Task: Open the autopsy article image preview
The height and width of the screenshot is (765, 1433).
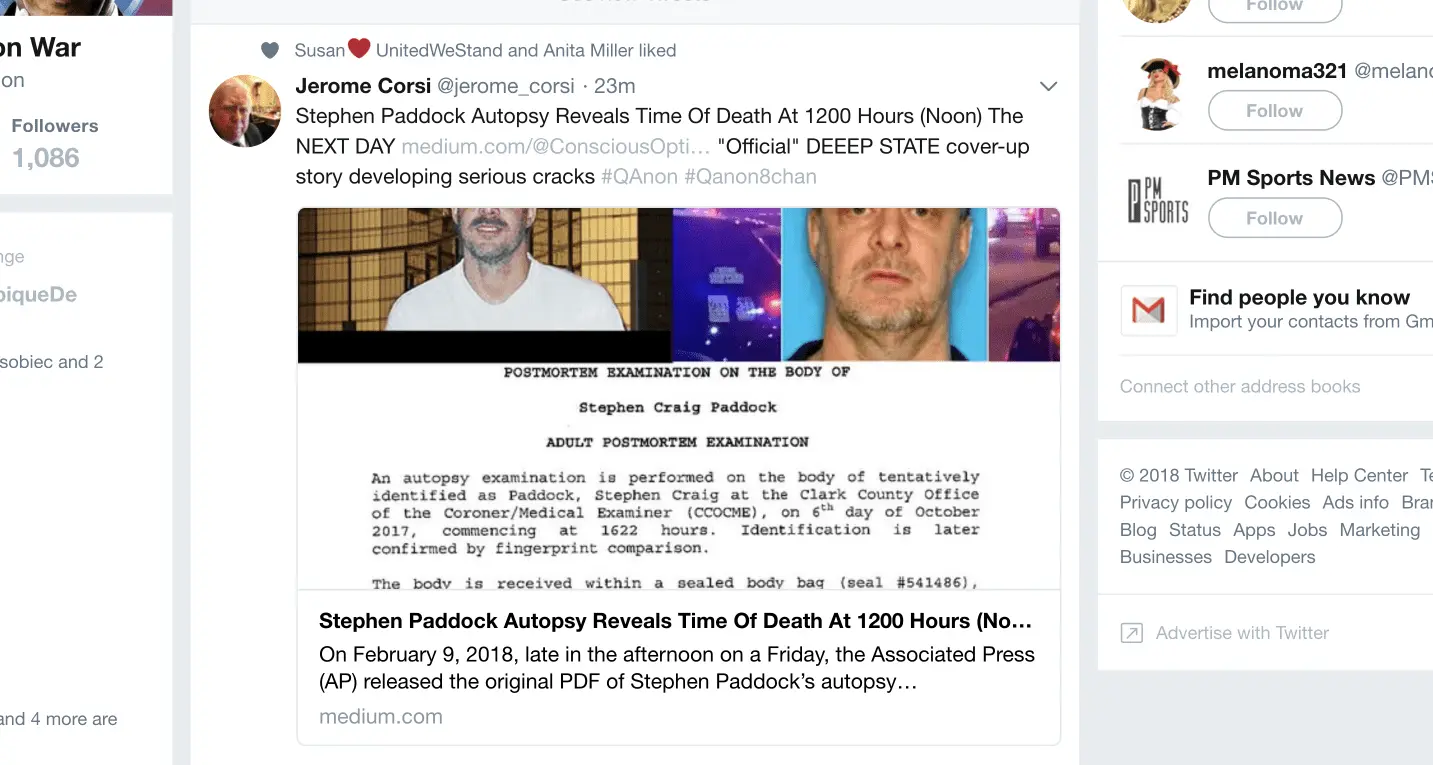Action: coord(679,399)
